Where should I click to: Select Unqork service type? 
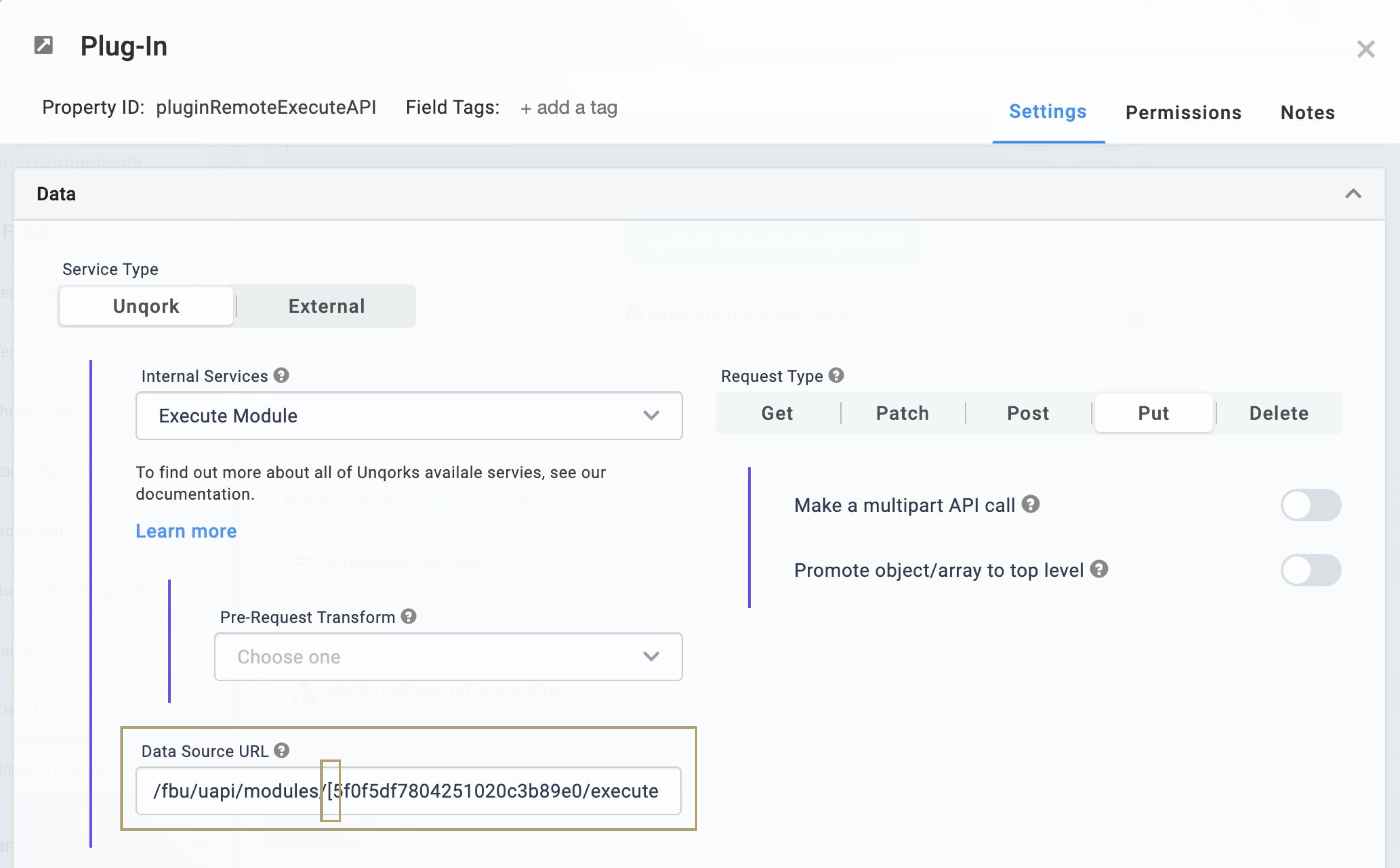click(146, 306)
